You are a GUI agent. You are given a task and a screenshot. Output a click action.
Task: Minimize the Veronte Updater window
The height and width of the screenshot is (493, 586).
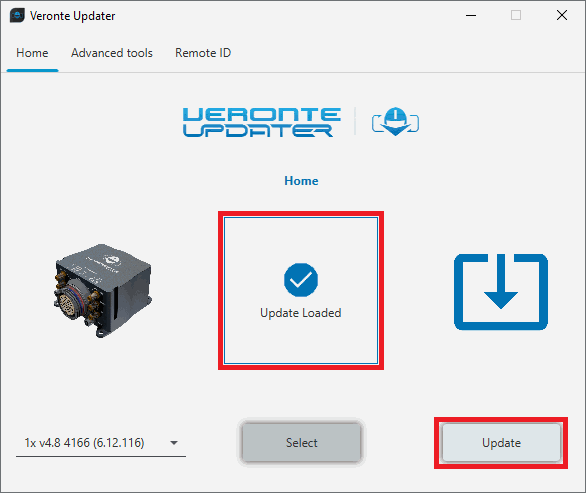pos(471,16)
